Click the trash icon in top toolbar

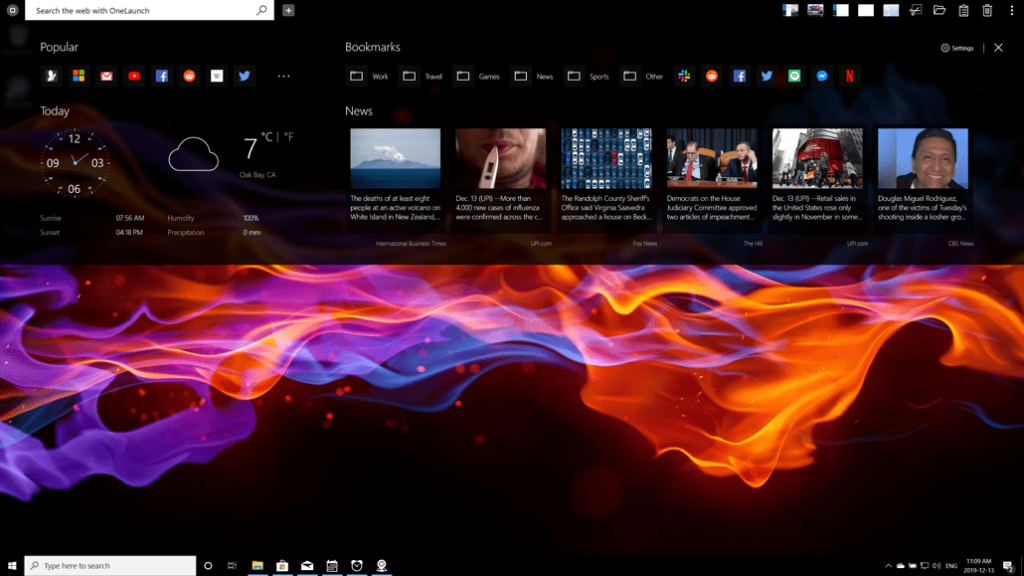pos(987,10)
